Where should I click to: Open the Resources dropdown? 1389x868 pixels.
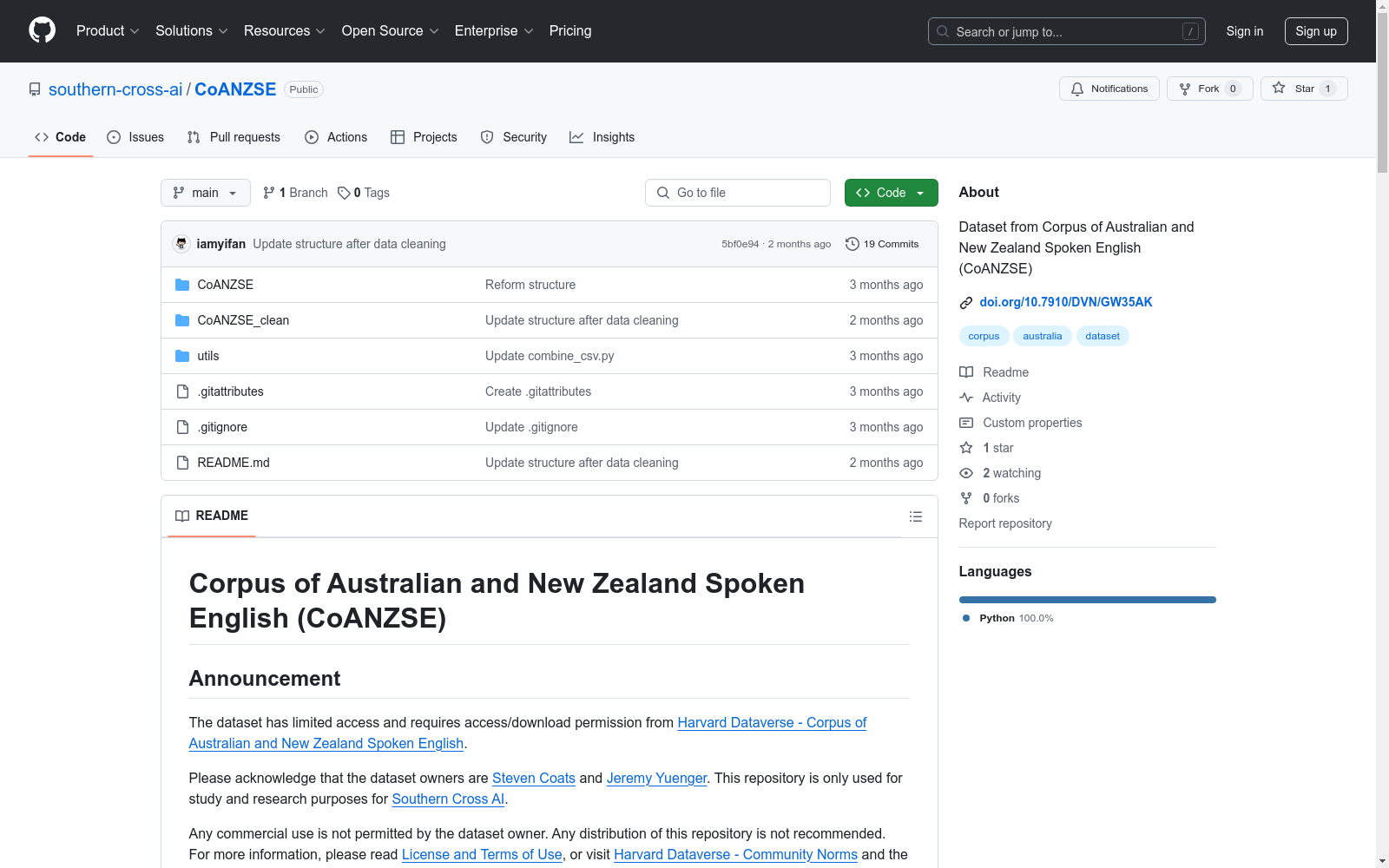[x=285, y=30]
